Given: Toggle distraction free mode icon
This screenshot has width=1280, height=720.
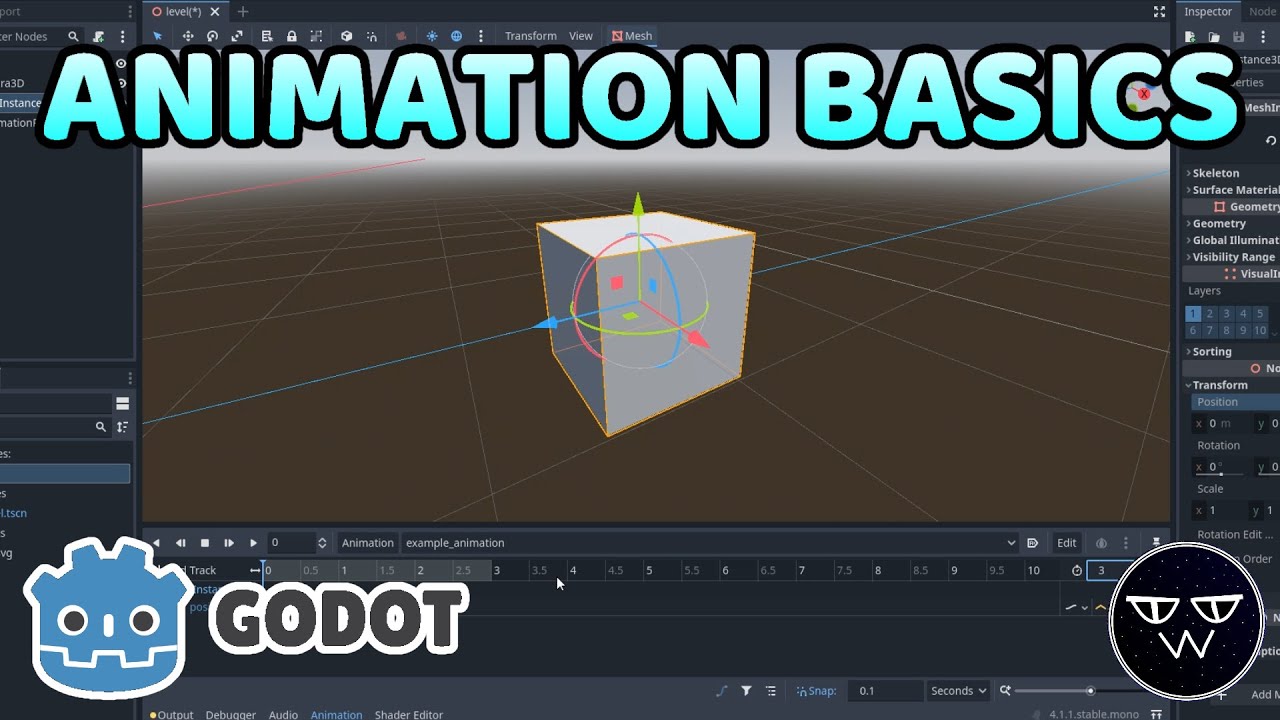Looking at the screenshot, I should pos(1159,12).
